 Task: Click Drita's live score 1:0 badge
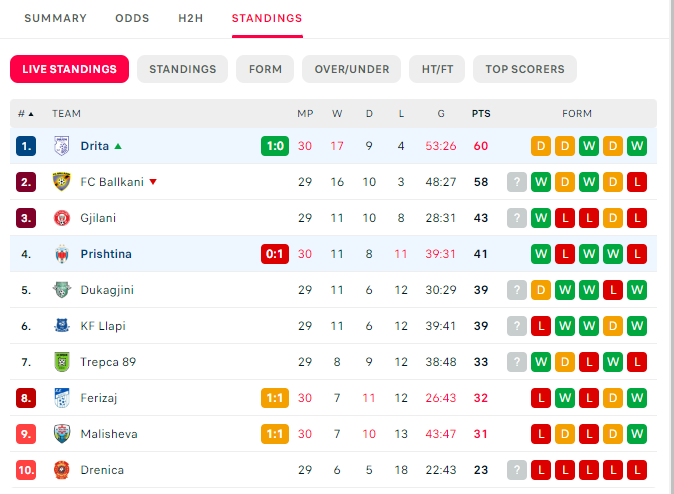[x=275, y=146]
